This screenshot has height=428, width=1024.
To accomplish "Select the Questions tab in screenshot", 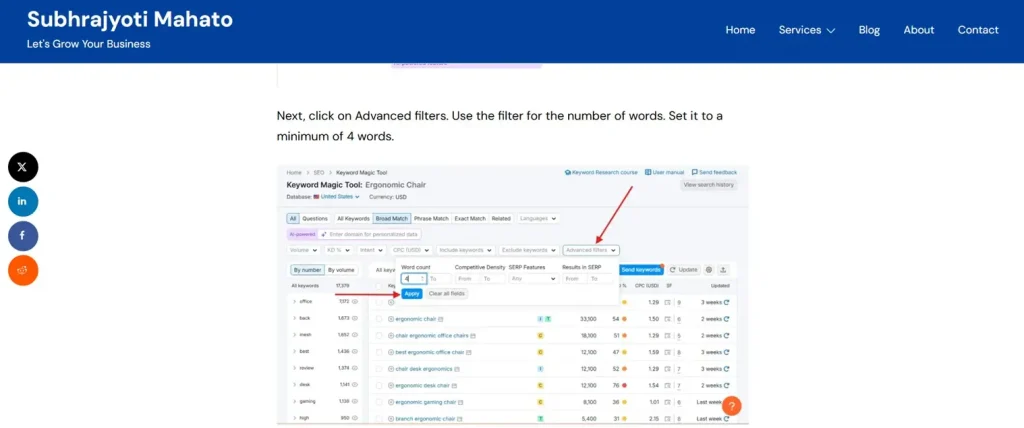I will click(x=315, y=218).
